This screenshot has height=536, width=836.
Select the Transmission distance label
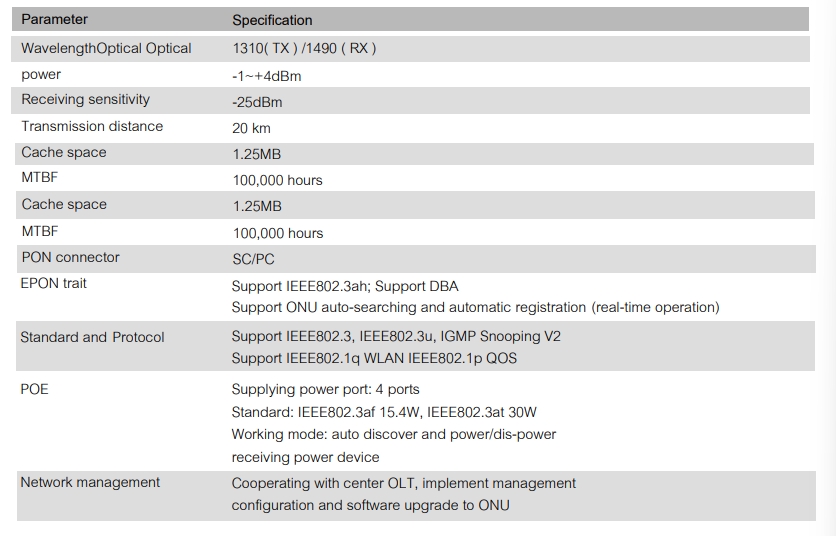[92, 126]
